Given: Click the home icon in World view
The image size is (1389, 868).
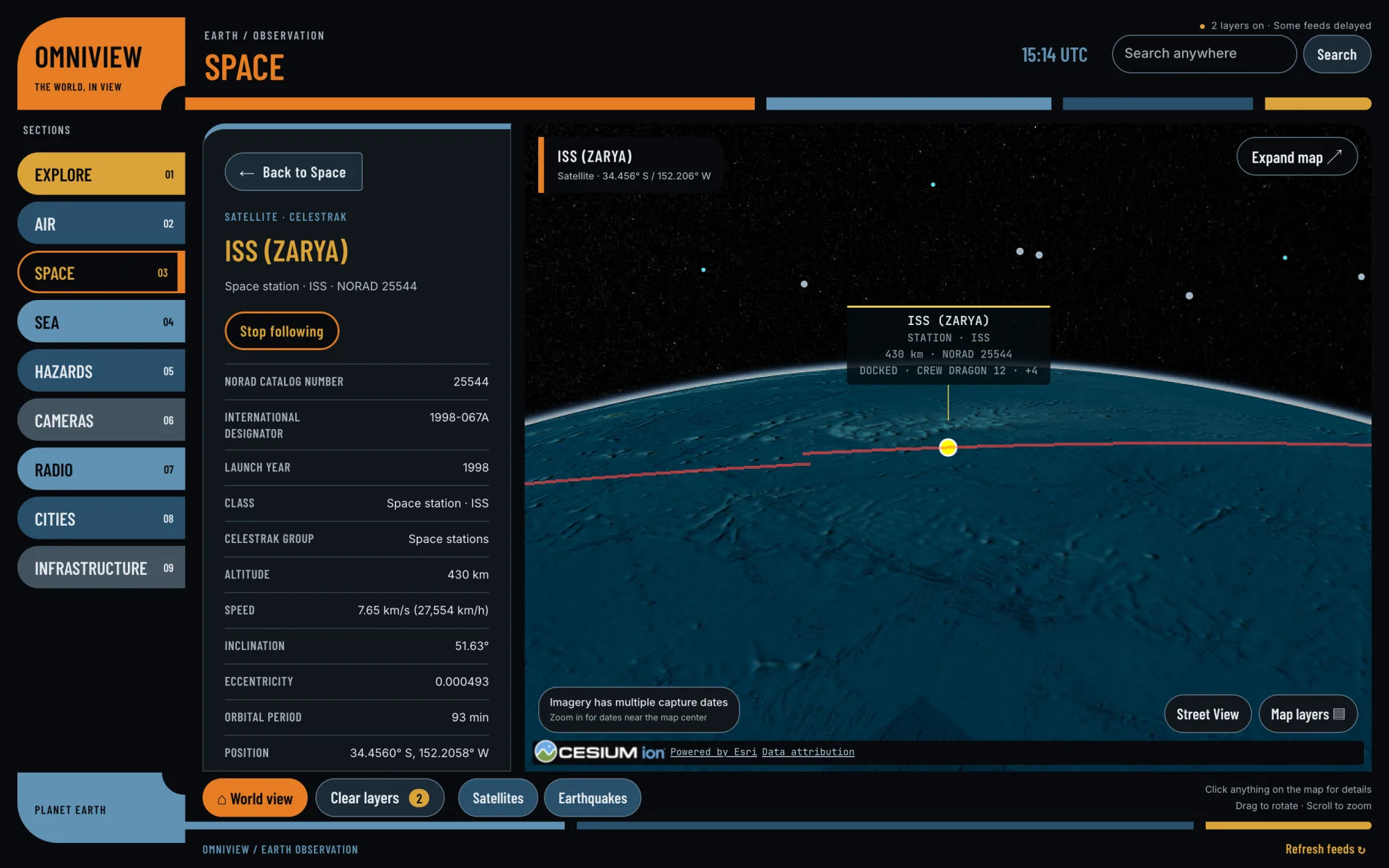Looking at the screenshot, I should [222, 799].
